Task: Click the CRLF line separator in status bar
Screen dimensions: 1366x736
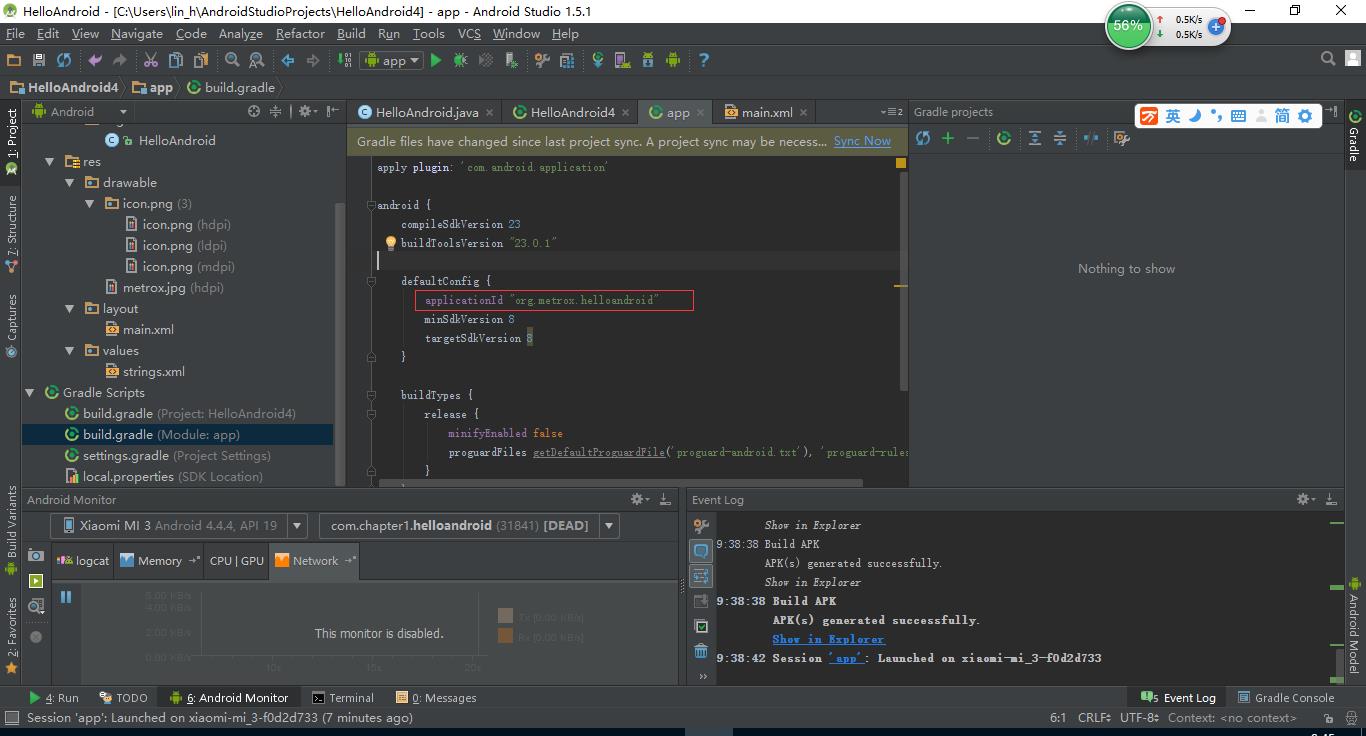Action: (x=1094, y=718)
